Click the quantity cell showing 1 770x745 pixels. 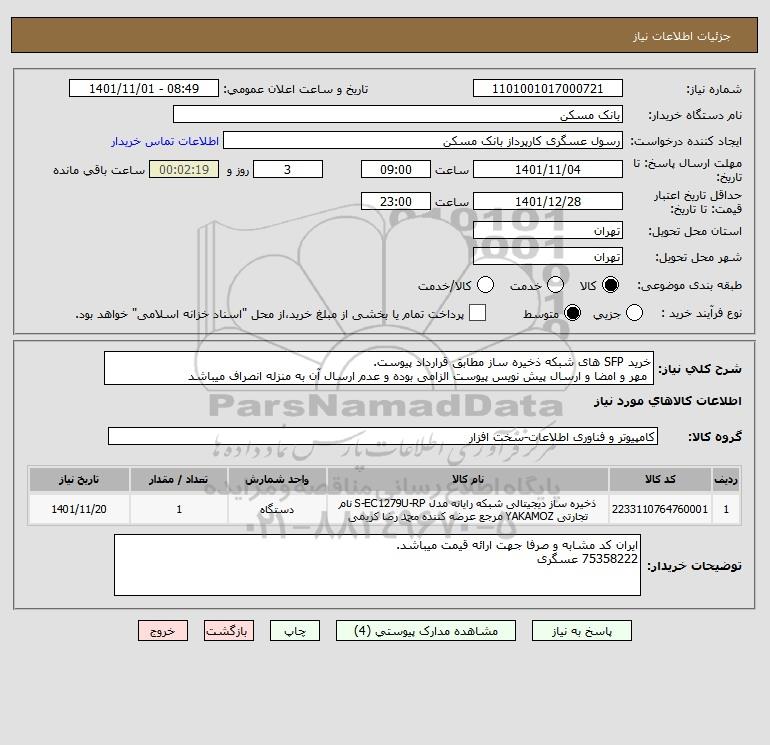click(179, 509)
